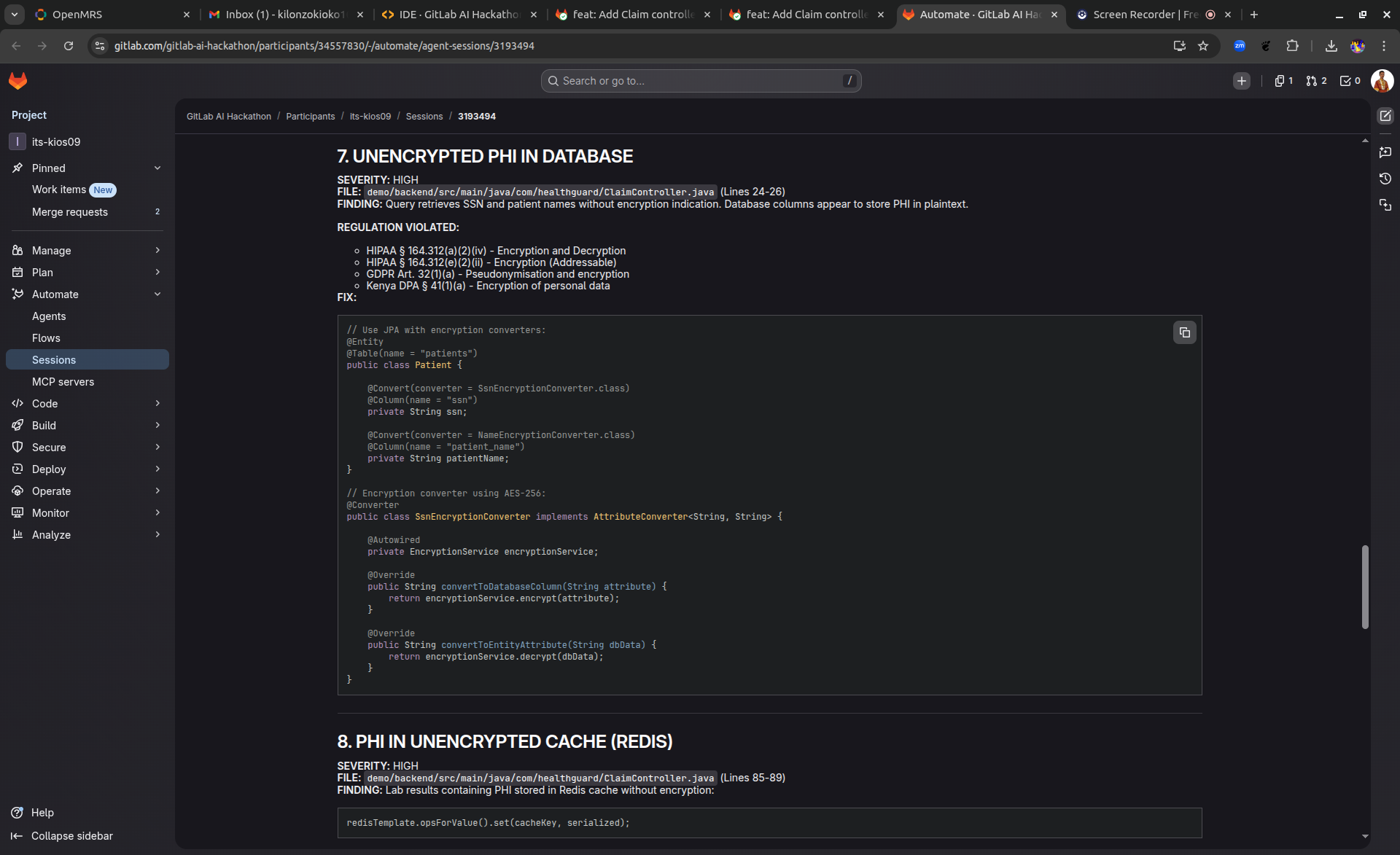The height and width of the screenshot is (855, 1400).
Task: Copy the code block contents
Action: [1184, 332]
